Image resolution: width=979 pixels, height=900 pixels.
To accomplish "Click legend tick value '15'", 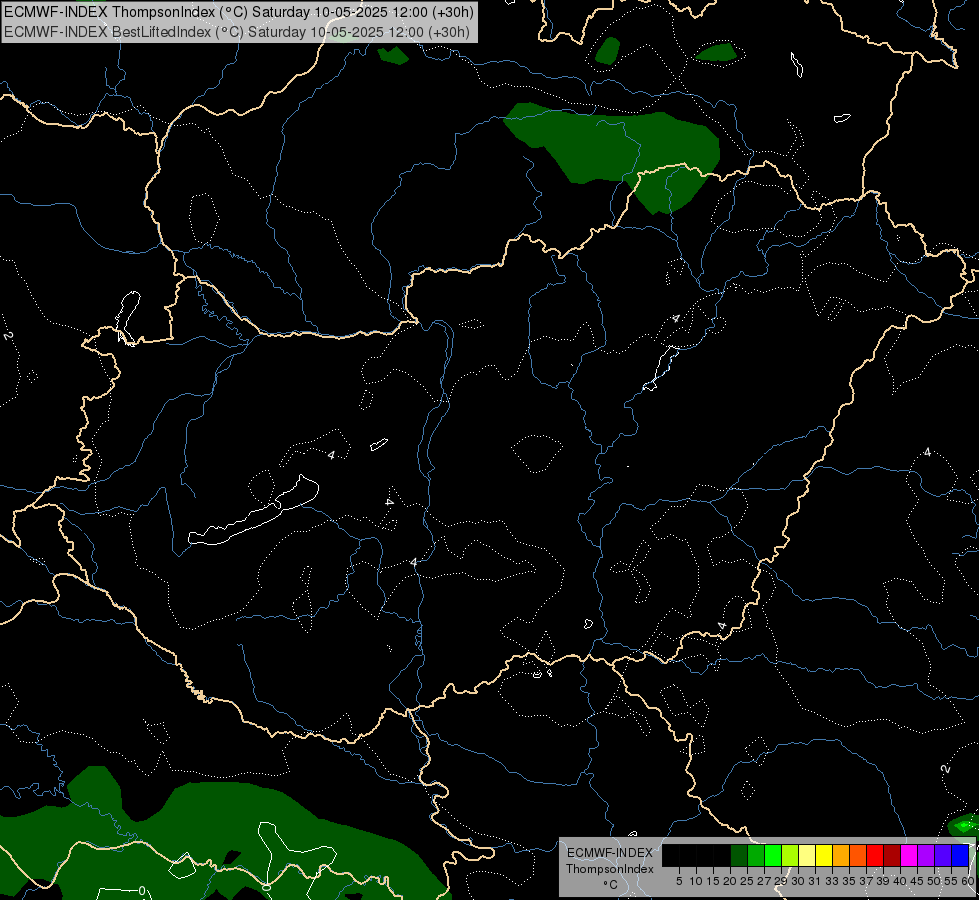I will tap(713, 881).
